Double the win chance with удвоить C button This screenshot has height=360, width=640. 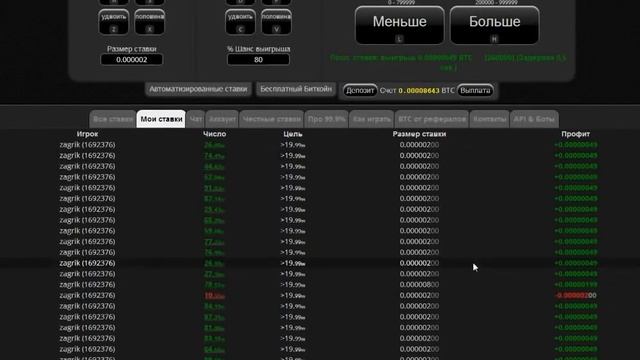click(240, 22)
